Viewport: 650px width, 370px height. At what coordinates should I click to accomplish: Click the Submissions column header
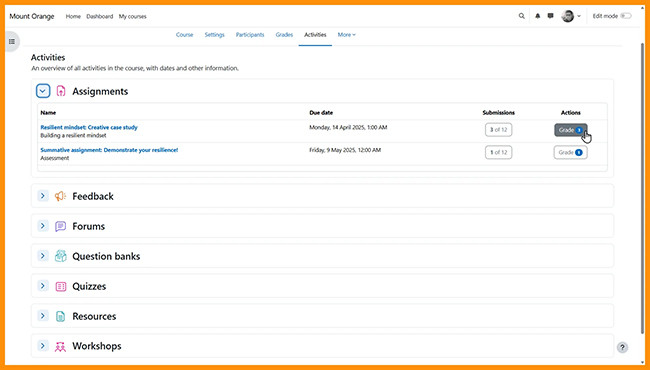(x=499, y=113)
